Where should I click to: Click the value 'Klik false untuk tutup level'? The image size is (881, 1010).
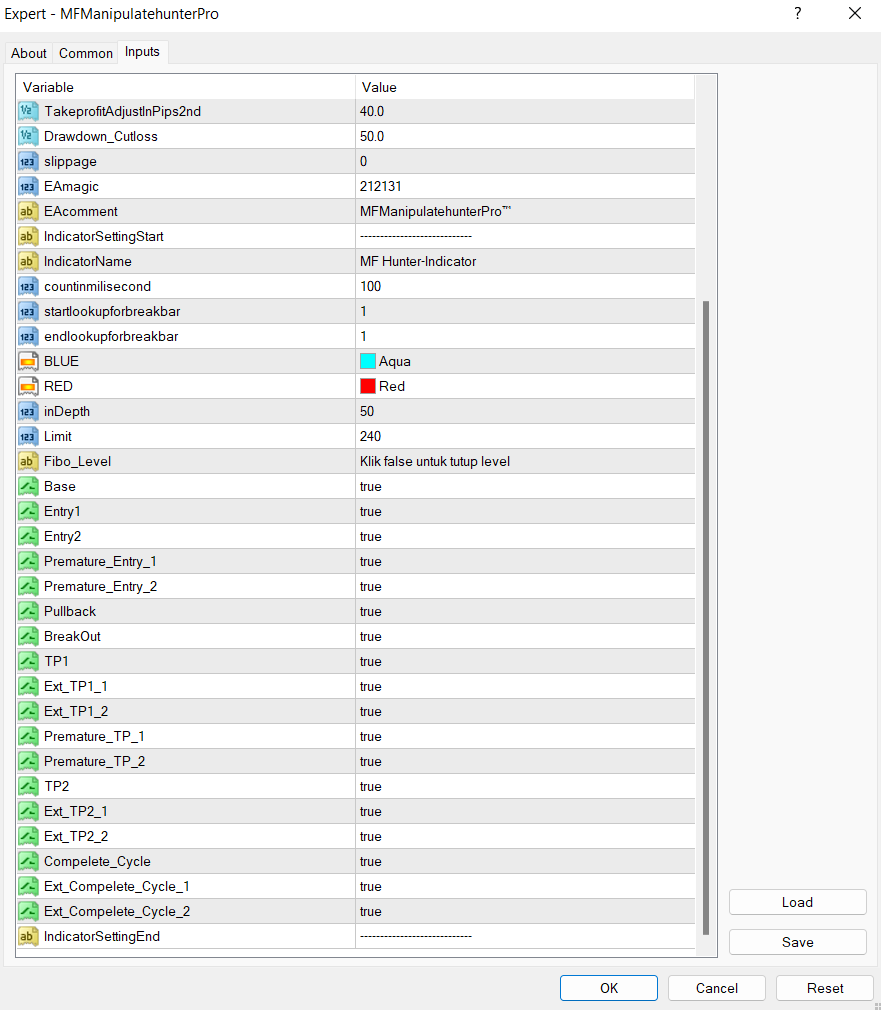tap(435, 462)
